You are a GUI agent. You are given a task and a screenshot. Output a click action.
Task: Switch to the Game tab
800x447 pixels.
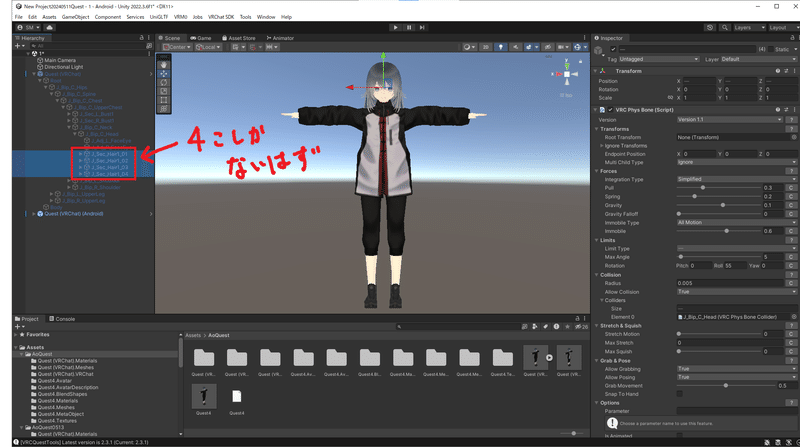(201, 38)
